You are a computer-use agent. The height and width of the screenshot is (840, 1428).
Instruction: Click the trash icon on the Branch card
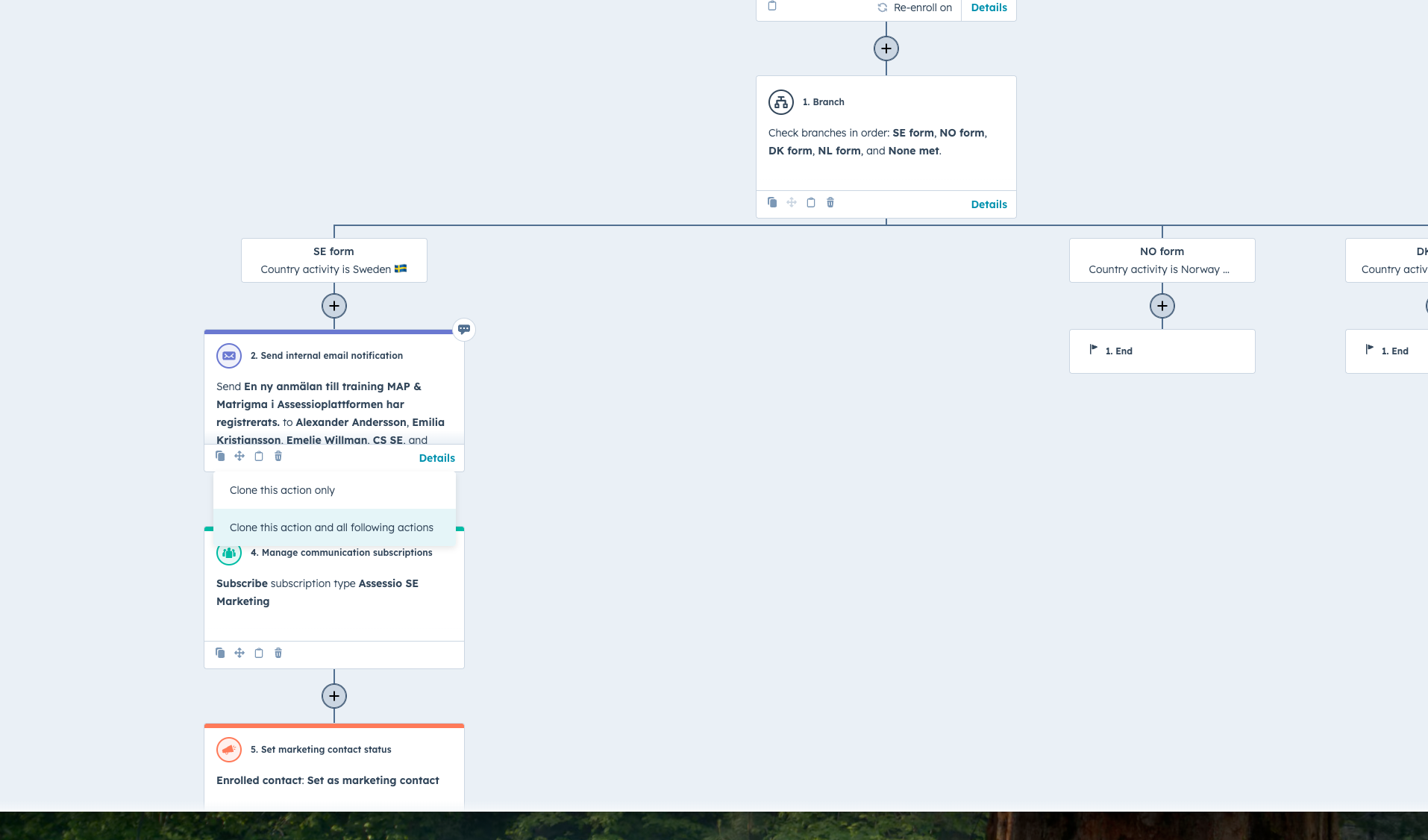[830, 202]
